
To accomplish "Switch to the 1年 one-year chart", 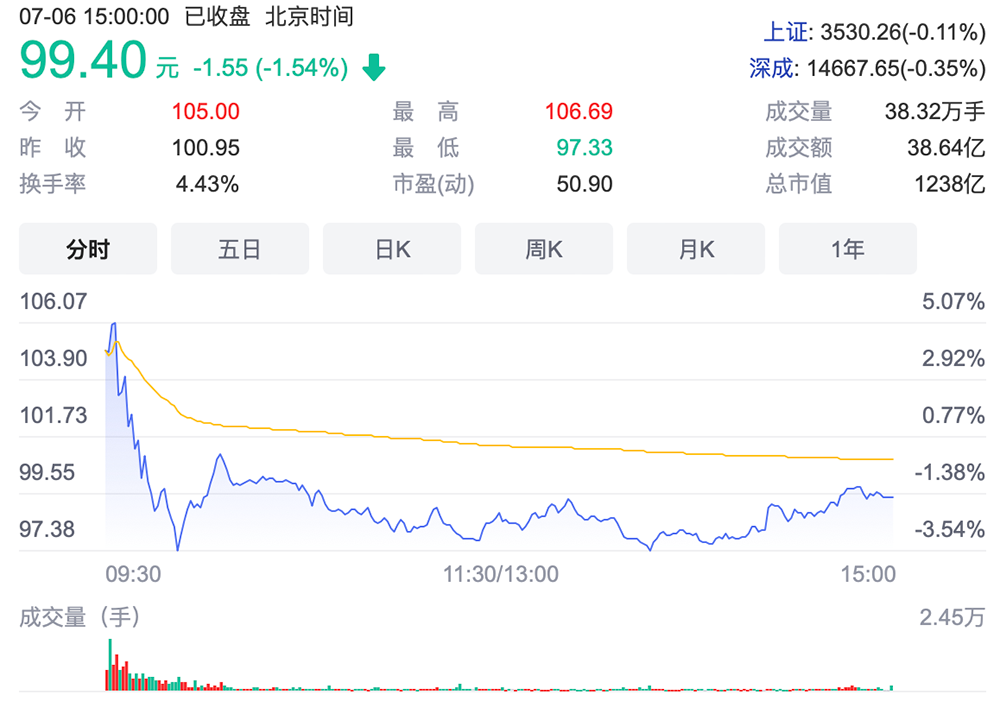I will coord(847,249).
